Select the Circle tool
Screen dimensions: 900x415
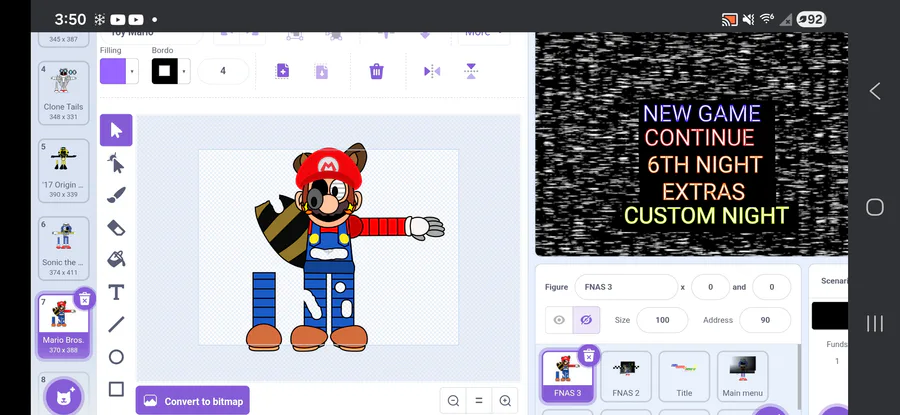point(116,357)
